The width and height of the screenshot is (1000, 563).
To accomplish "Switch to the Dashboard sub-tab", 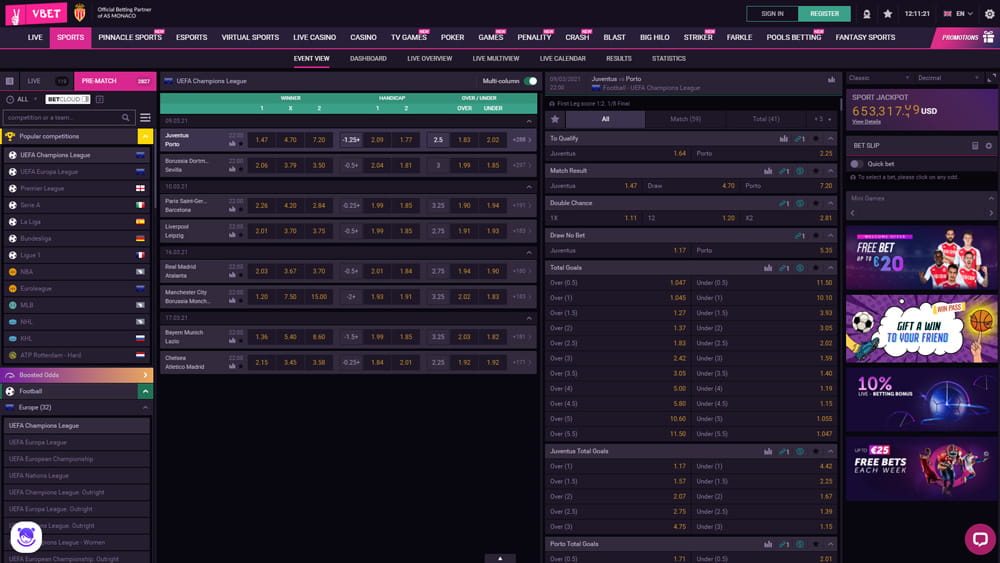I will (368, 59).
